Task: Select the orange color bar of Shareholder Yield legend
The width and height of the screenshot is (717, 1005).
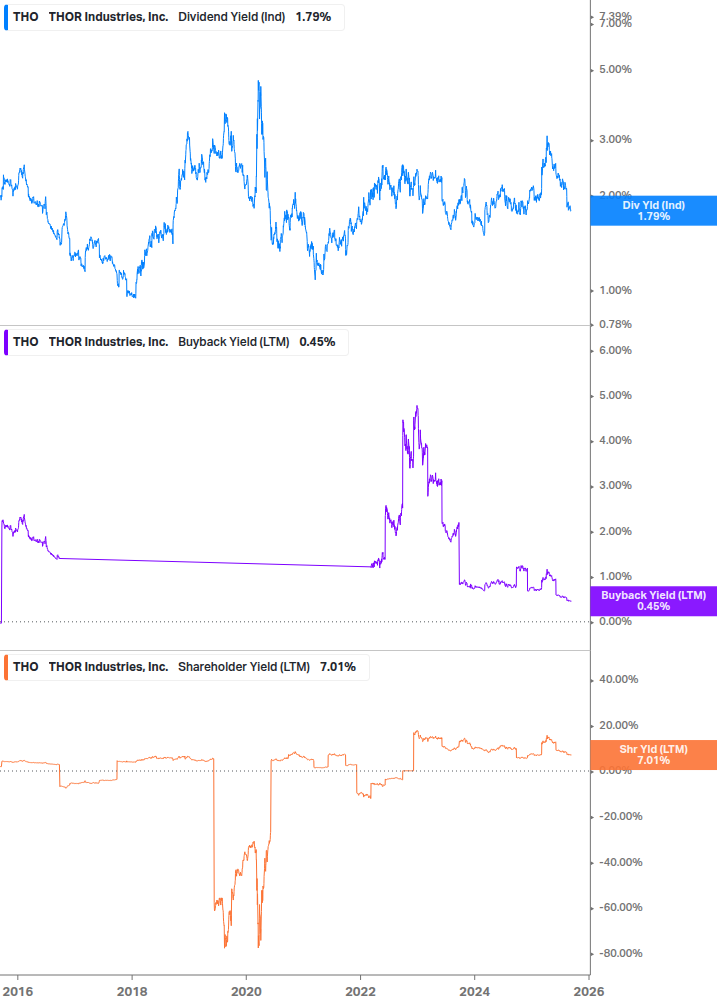Action: [x=6, y=667]
